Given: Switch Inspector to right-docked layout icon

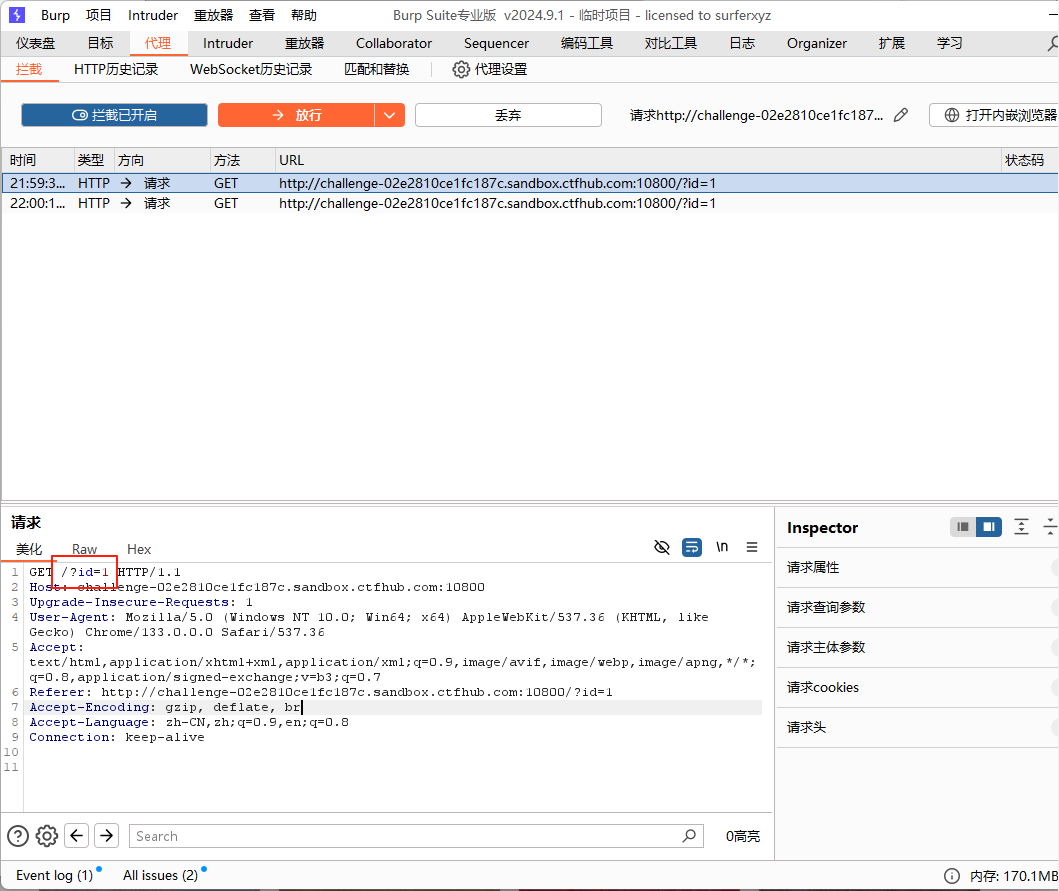Looking at the screenshot, I should (x=989, y=527).
